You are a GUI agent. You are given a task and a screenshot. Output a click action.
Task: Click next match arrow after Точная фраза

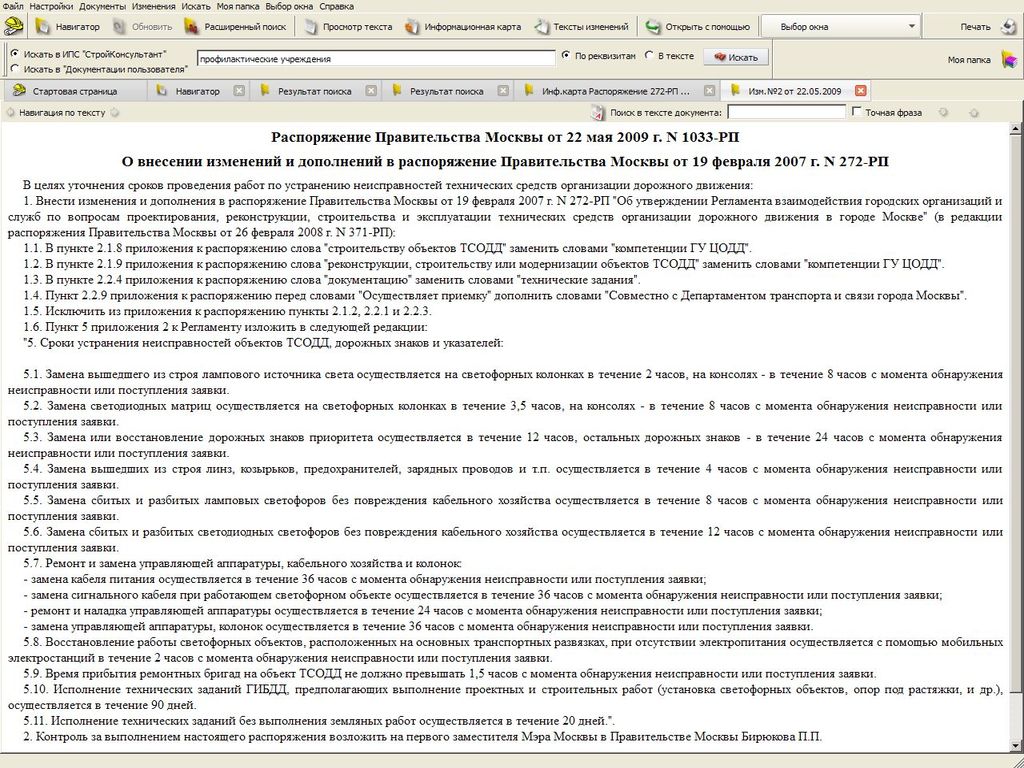974,112
